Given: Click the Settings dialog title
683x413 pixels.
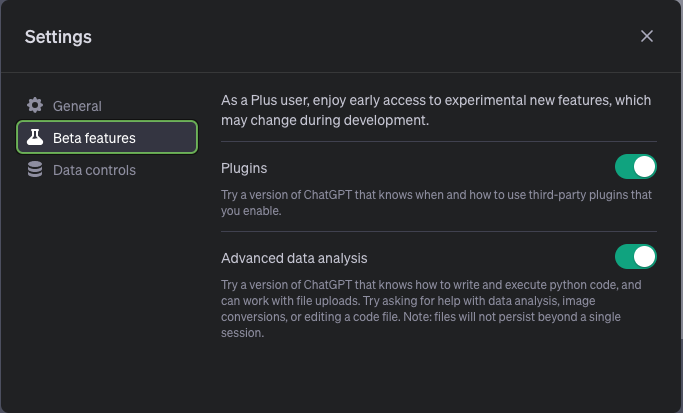Looking at the screenshot, I should (58, 37).
